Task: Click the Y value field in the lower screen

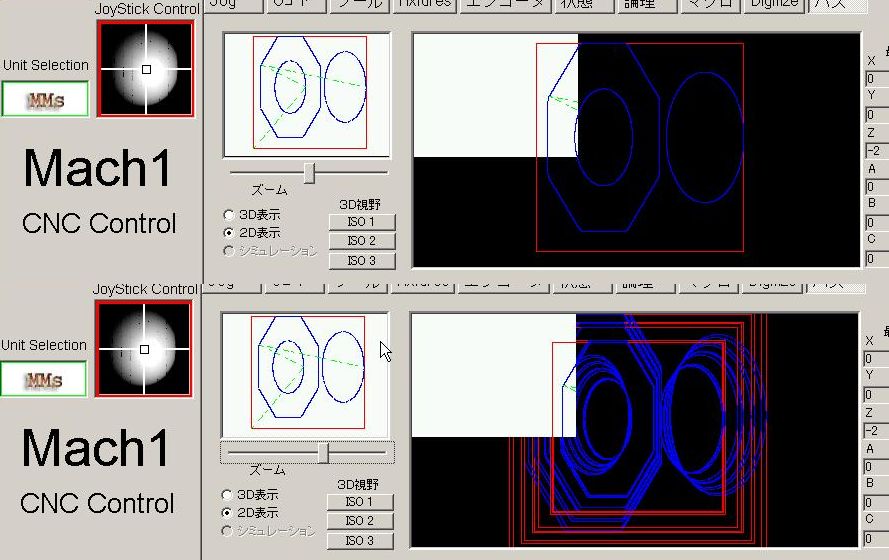Action: [x=875, y=394]
